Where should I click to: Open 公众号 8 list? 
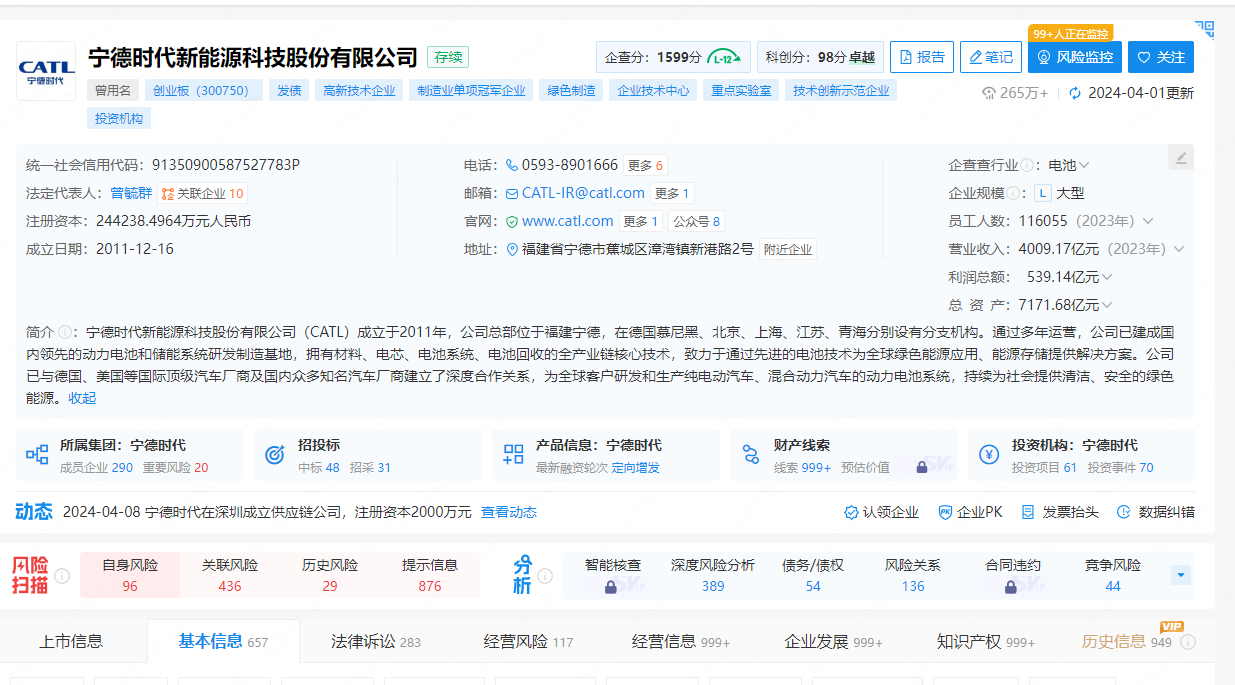pos(696,221)
